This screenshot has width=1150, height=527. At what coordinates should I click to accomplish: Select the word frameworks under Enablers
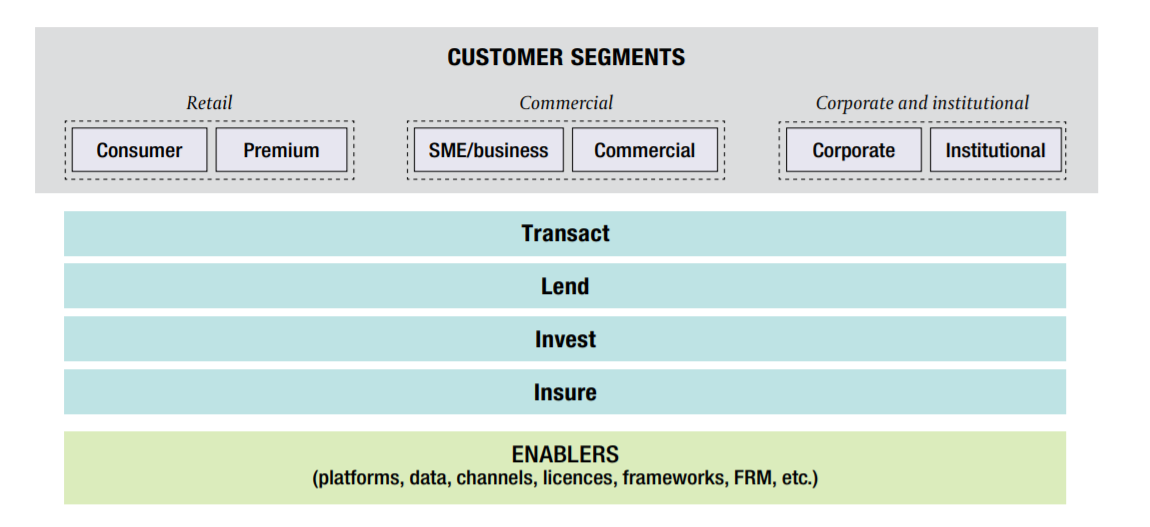coord(666,478)
